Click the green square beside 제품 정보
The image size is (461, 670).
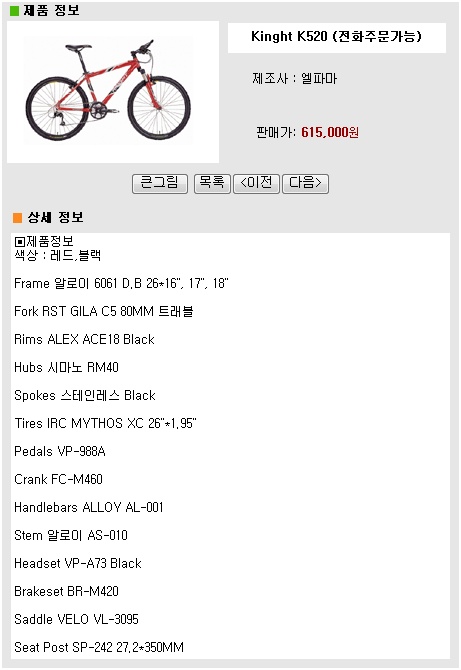[x=15, y=11]
